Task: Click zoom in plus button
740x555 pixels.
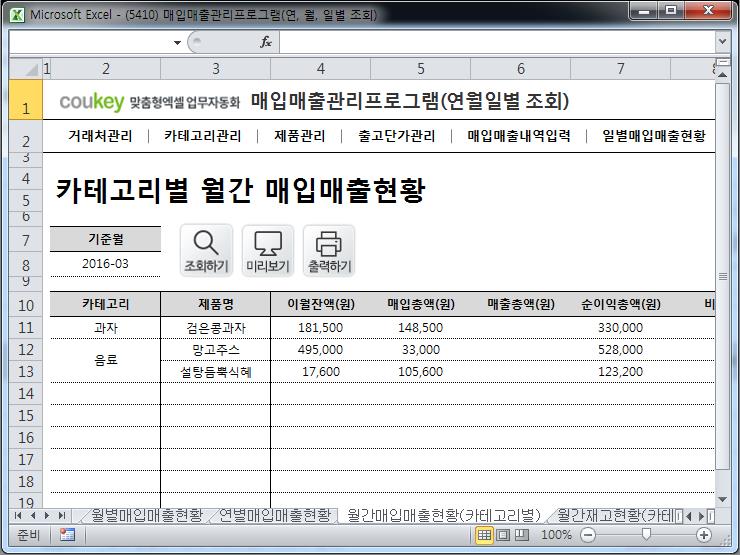Action: [704, 535]
